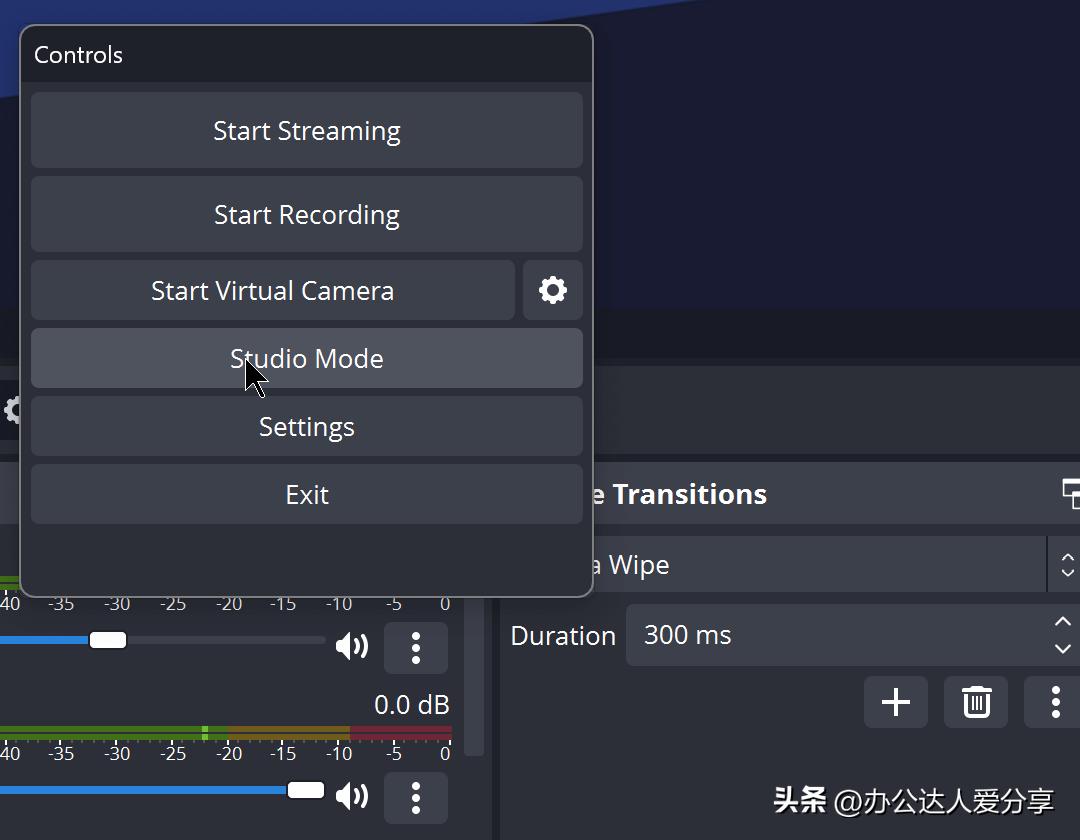Open transition properties three-dot menu
1080x840 pixels.
click(1054, 702)
